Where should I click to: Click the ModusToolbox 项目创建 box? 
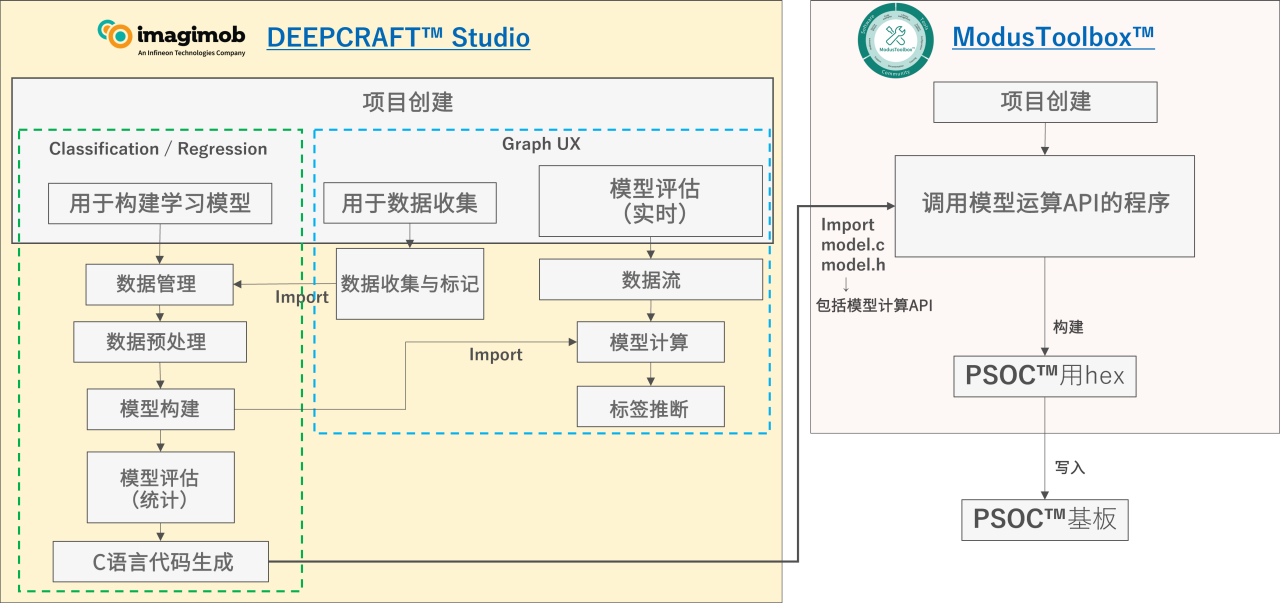click(1045, 102)
